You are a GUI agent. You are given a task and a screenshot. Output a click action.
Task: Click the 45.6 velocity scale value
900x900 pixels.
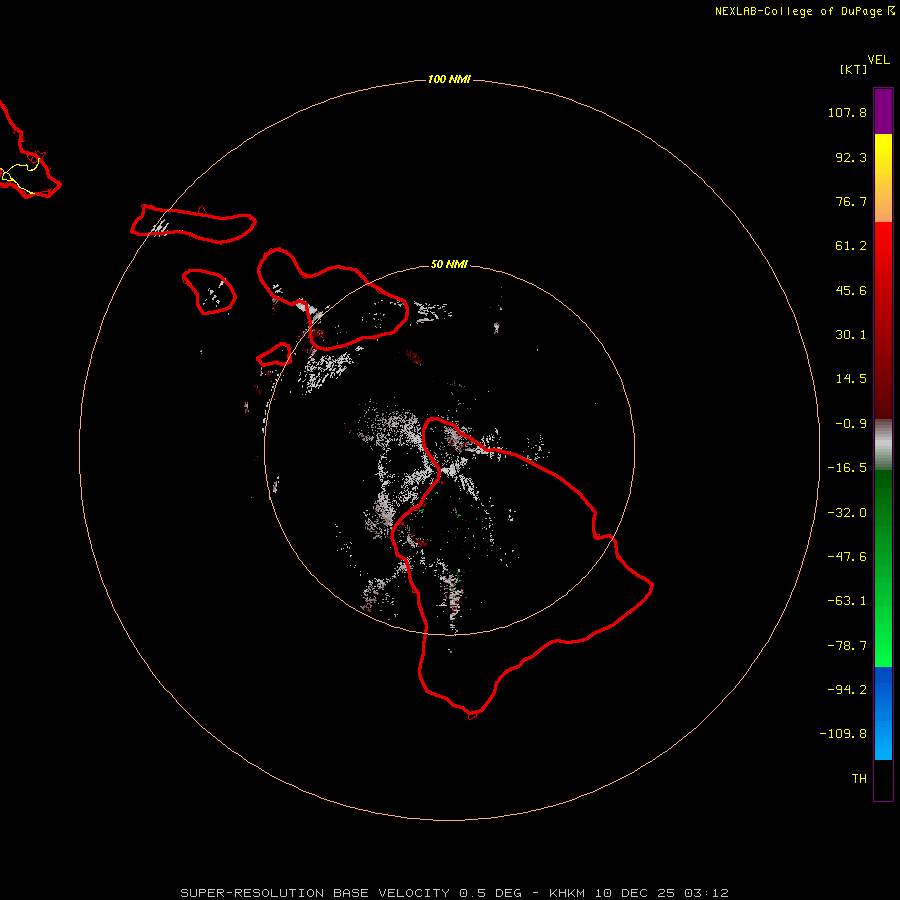click(851, 290)
